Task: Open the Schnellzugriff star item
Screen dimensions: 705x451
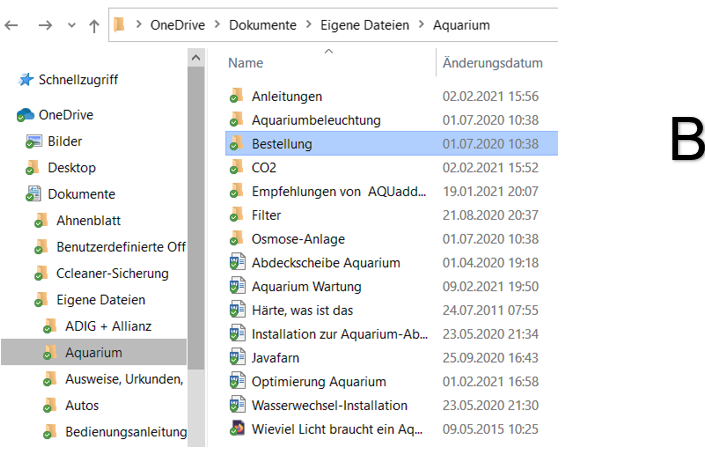Action: [x=26, y=80]
